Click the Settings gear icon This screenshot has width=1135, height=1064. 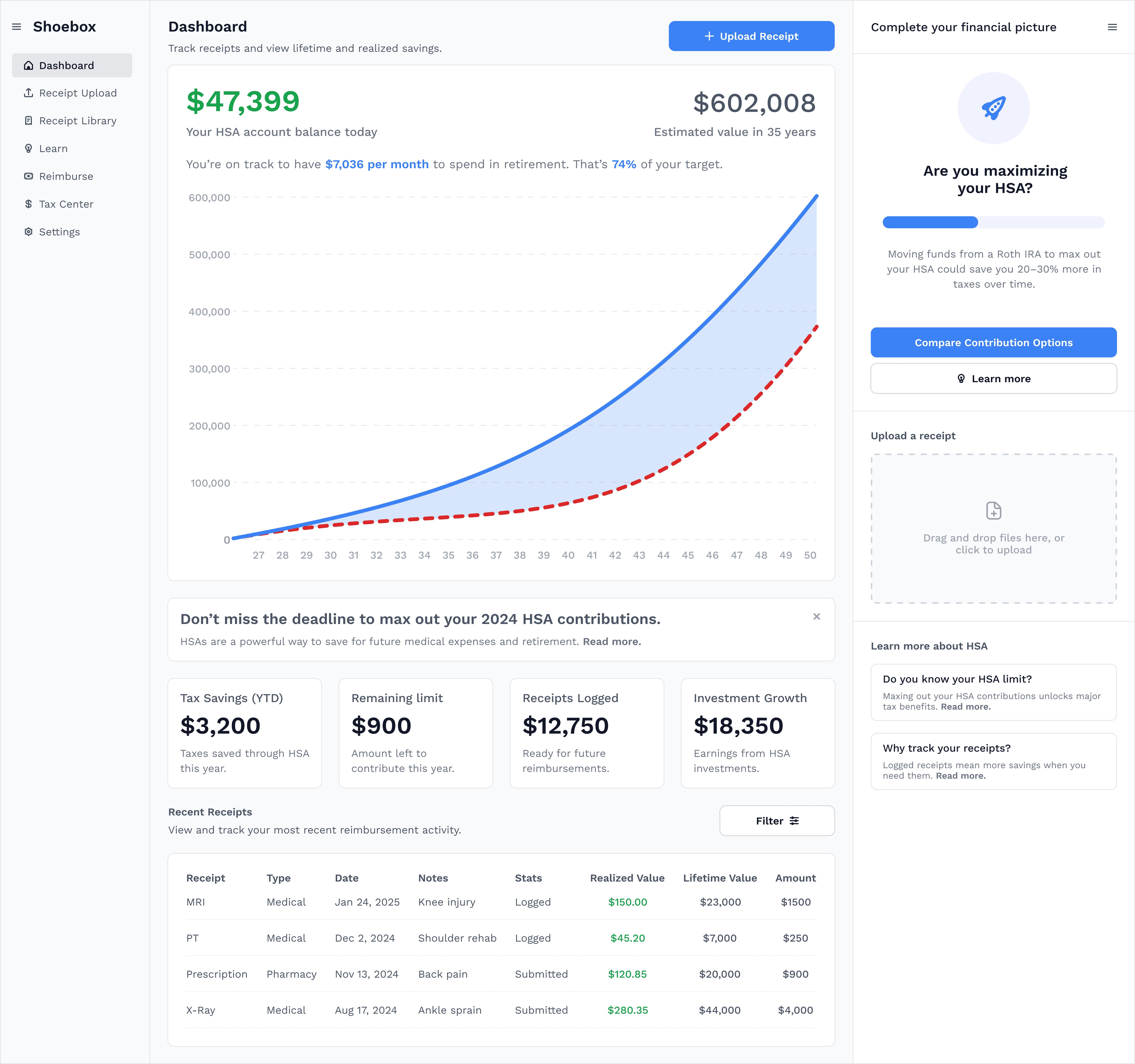coord(29,232)
